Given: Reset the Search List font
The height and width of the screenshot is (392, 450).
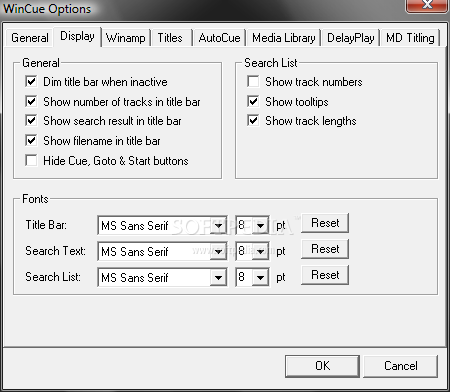Looking at the screenshot, I should pos(325,275).
